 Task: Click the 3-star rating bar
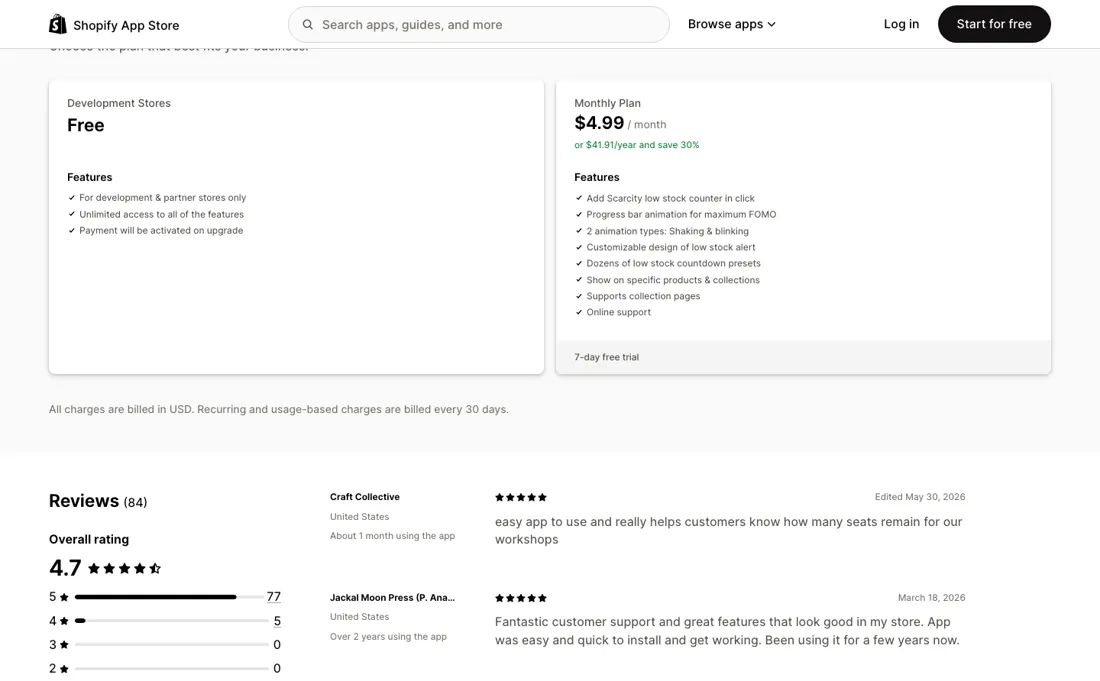click(171, 645)
